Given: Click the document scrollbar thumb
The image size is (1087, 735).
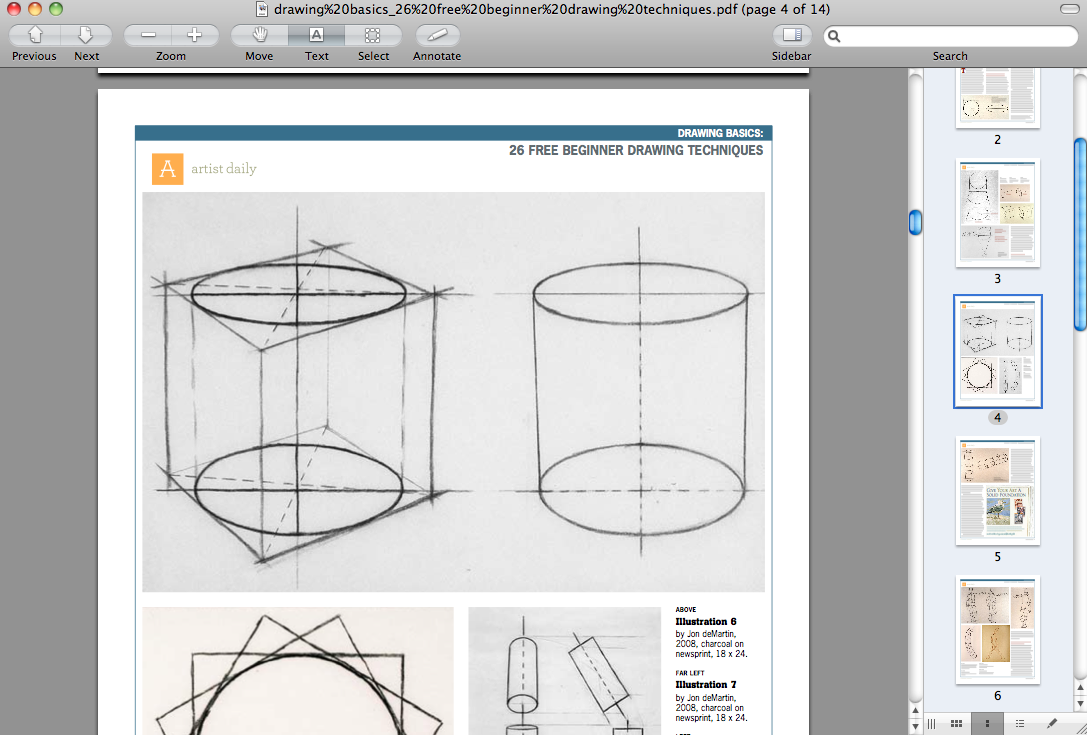Looking at the screenshot, I should pos(915,222).
